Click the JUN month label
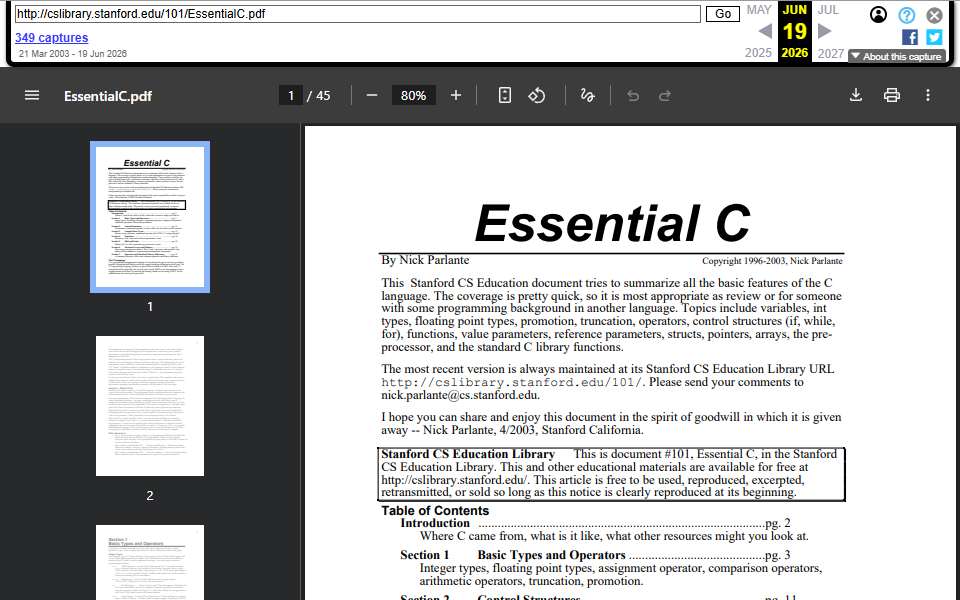 795,10
